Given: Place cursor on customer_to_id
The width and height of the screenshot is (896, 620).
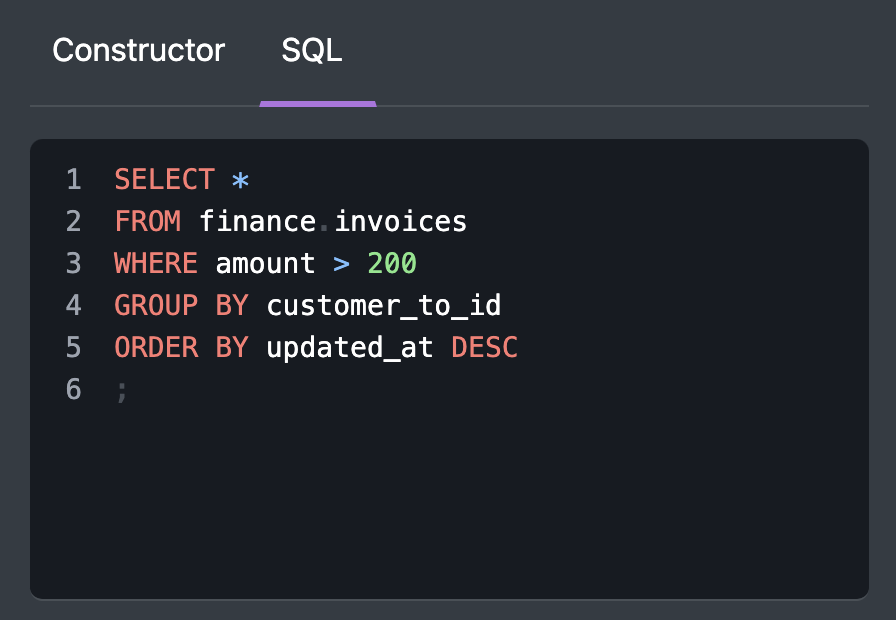Looking at the screenshot, I should click(383, 305).
